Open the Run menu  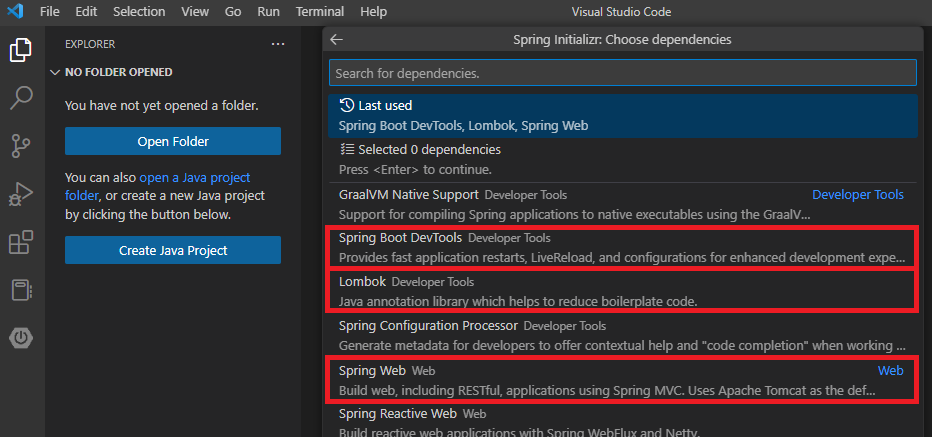pos(269,11)
